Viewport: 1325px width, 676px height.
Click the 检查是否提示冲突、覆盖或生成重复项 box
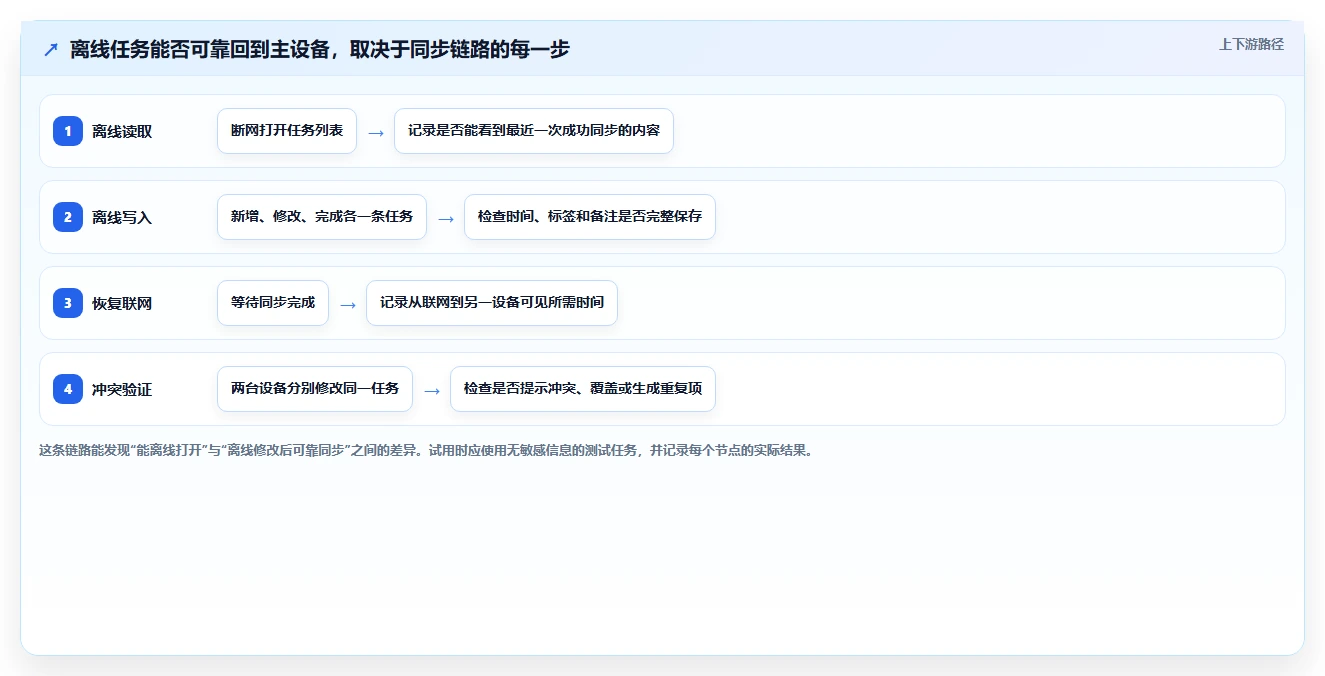(x=583, y=389)
